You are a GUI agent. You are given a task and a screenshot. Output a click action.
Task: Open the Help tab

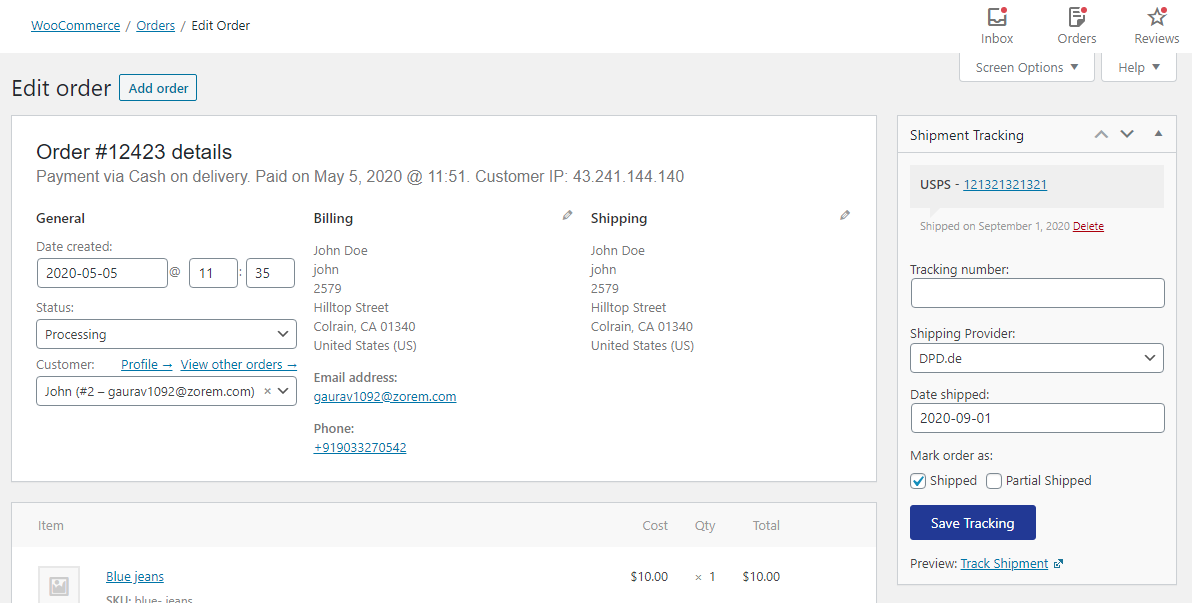pyautogui.click(x=1139, y=68)
